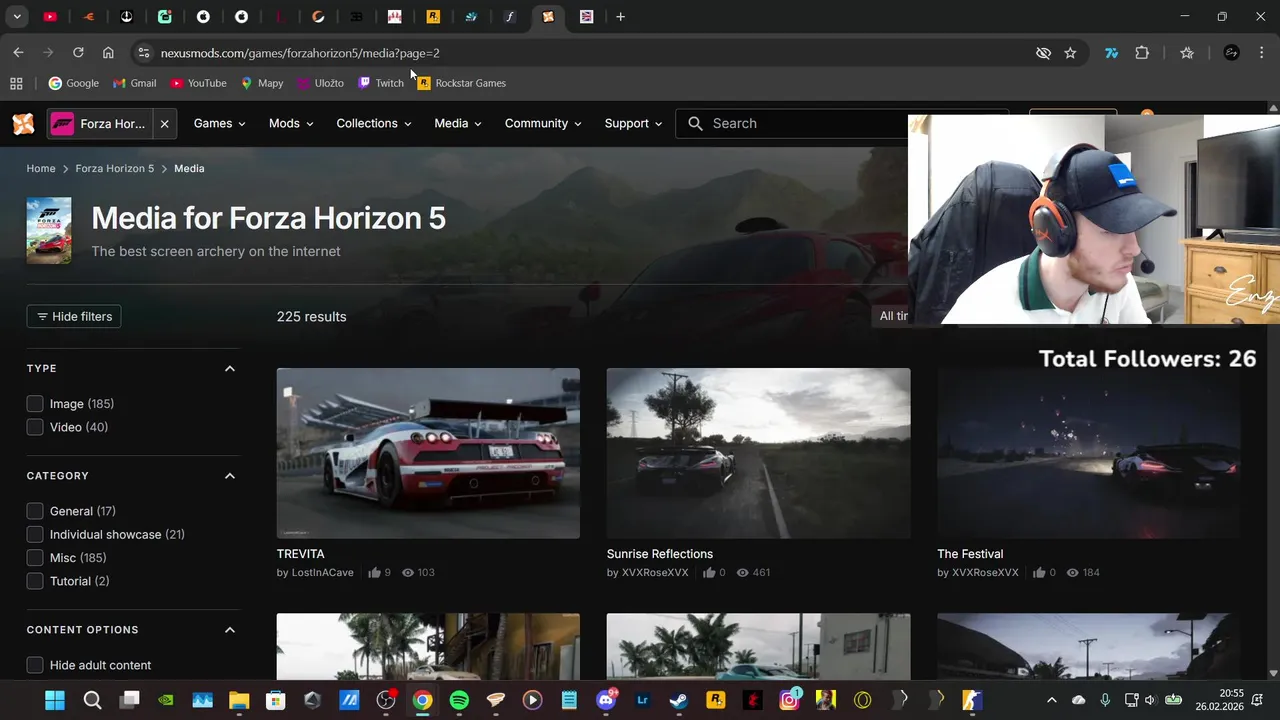Open The Festival title link

click(970, 554)
